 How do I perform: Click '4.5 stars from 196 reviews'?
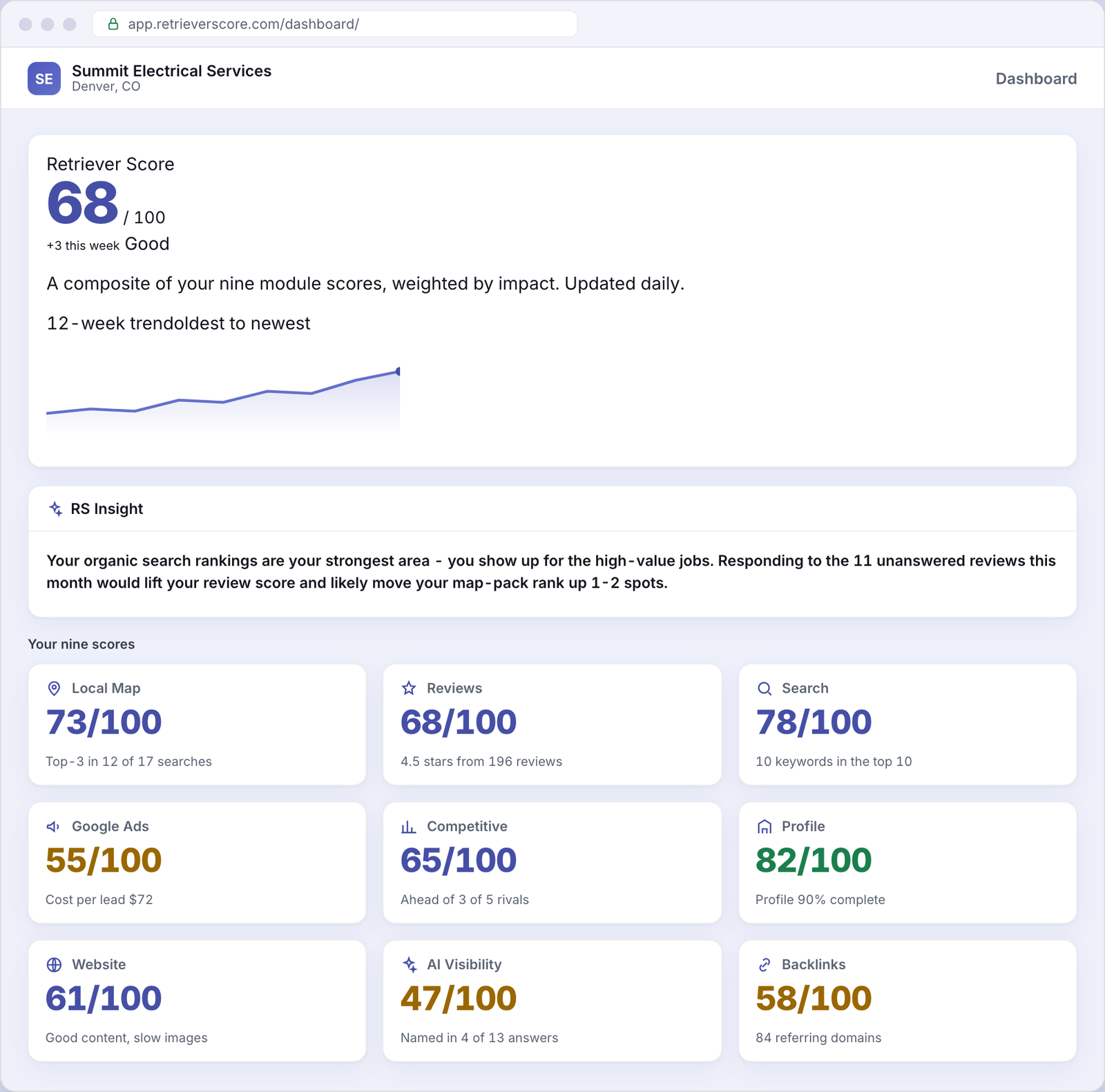[481, 762]
